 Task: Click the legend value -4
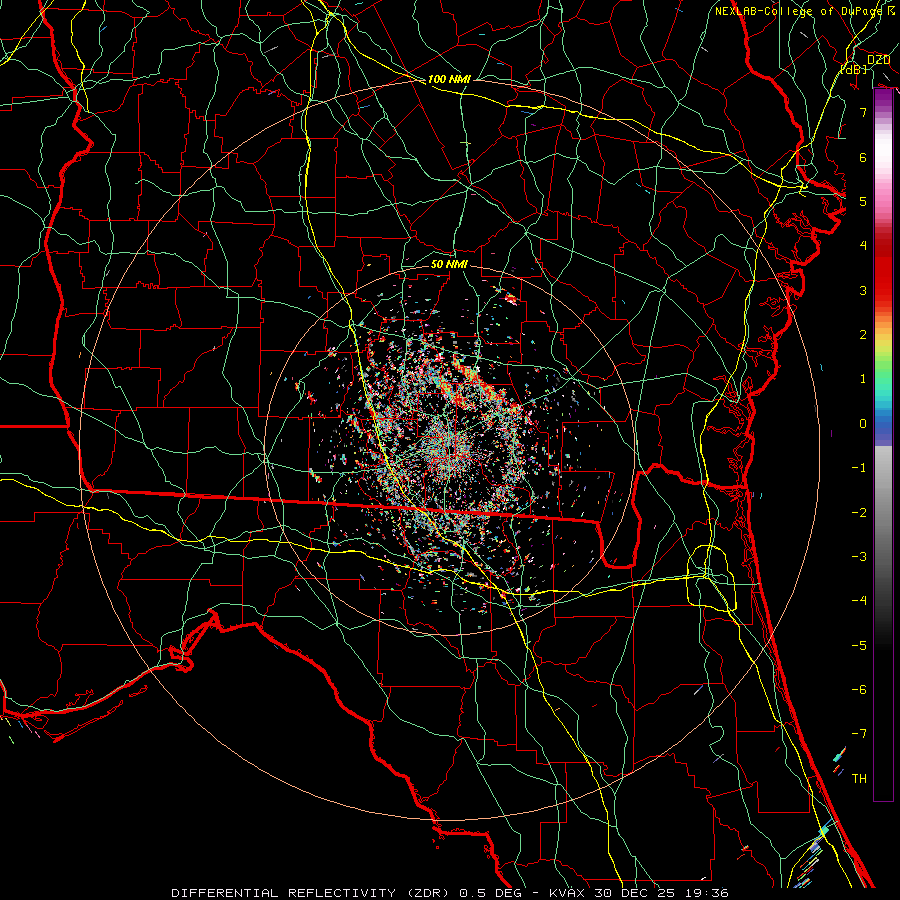[x=859, y=601]
